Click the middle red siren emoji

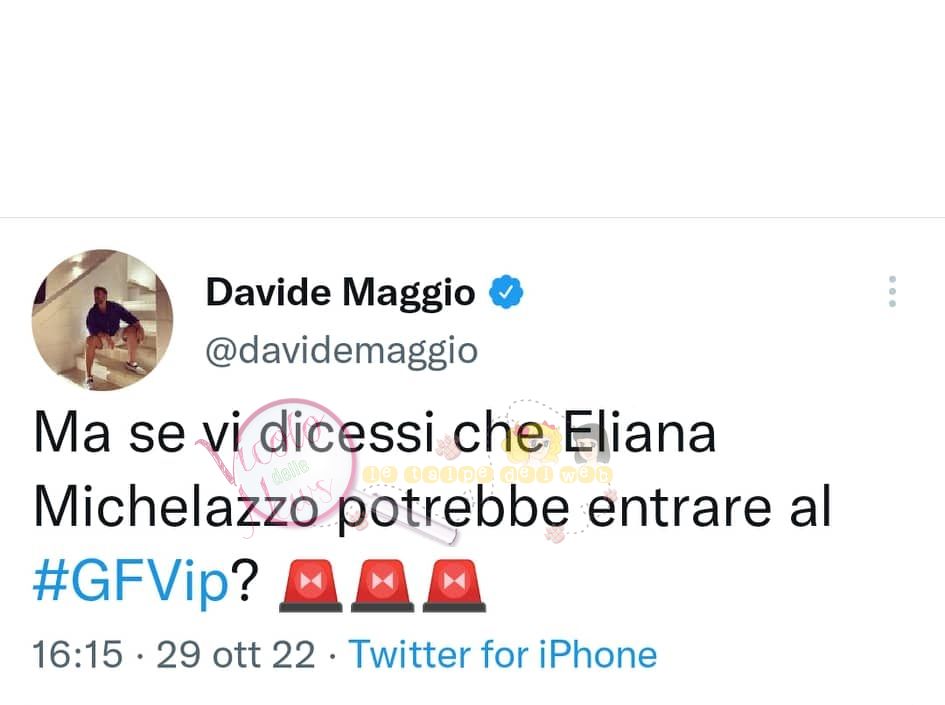point(383,585)
